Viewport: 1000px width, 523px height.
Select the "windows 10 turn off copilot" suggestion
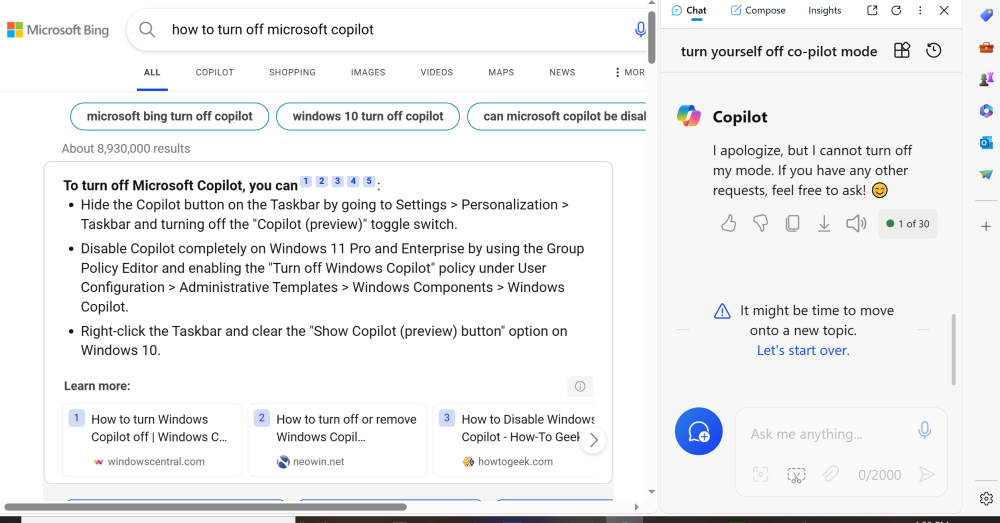coord(367,116)
